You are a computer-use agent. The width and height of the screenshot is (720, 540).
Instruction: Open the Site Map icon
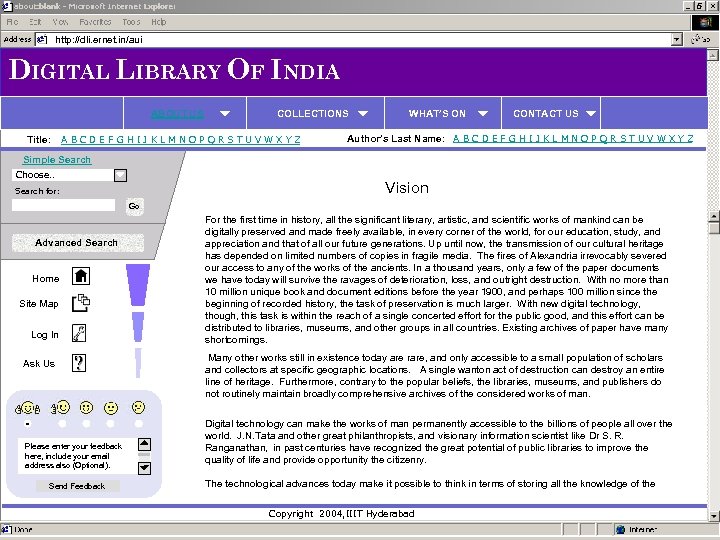tap(81, 303)
